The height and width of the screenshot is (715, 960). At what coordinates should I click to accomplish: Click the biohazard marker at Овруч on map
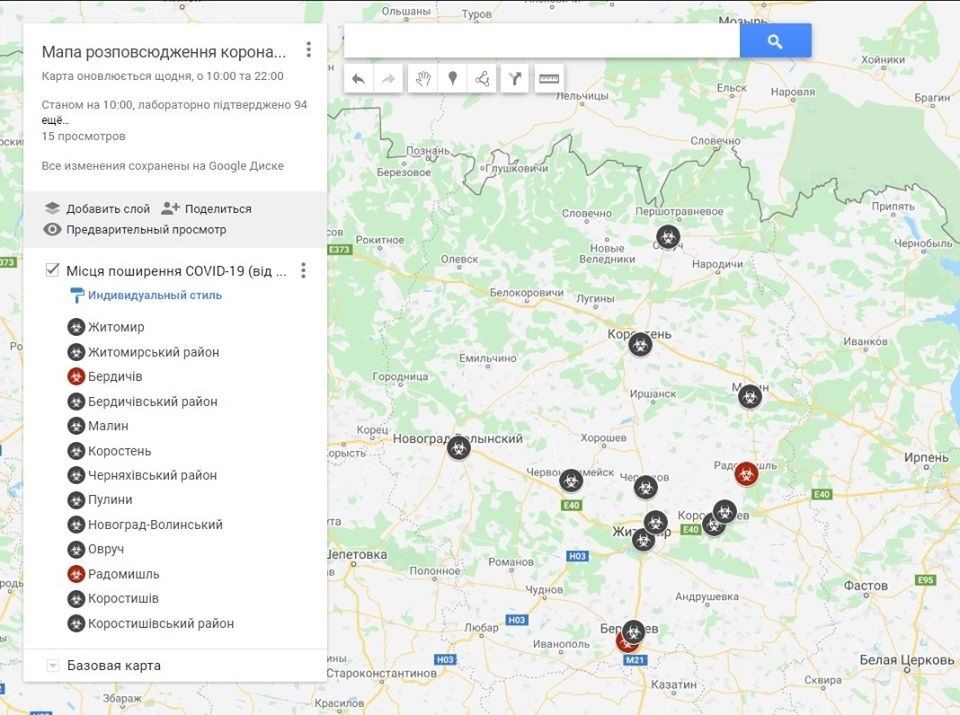click(668, 237)
